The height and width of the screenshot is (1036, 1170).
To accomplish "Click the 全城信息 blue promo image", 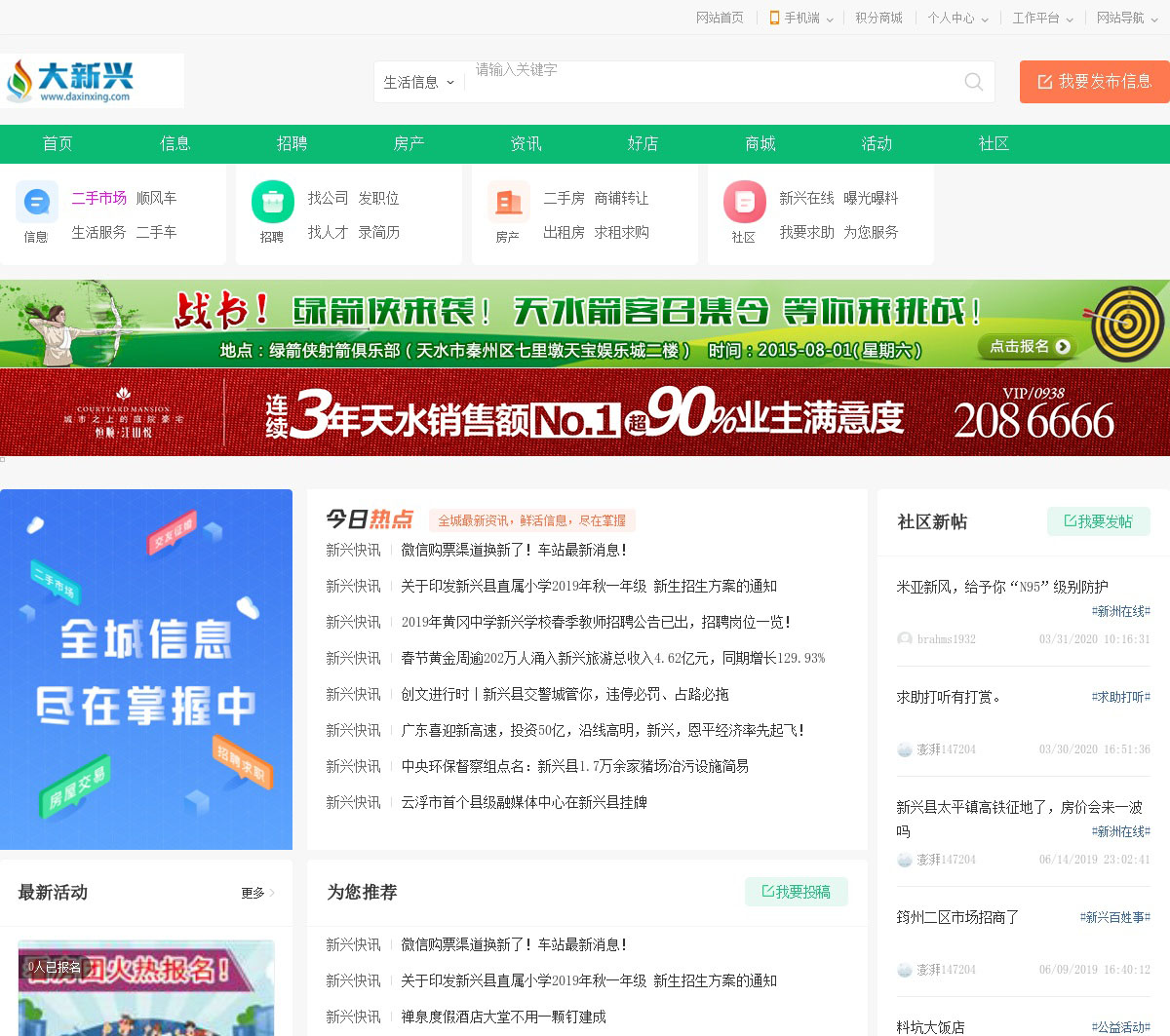I will (146, 670).
